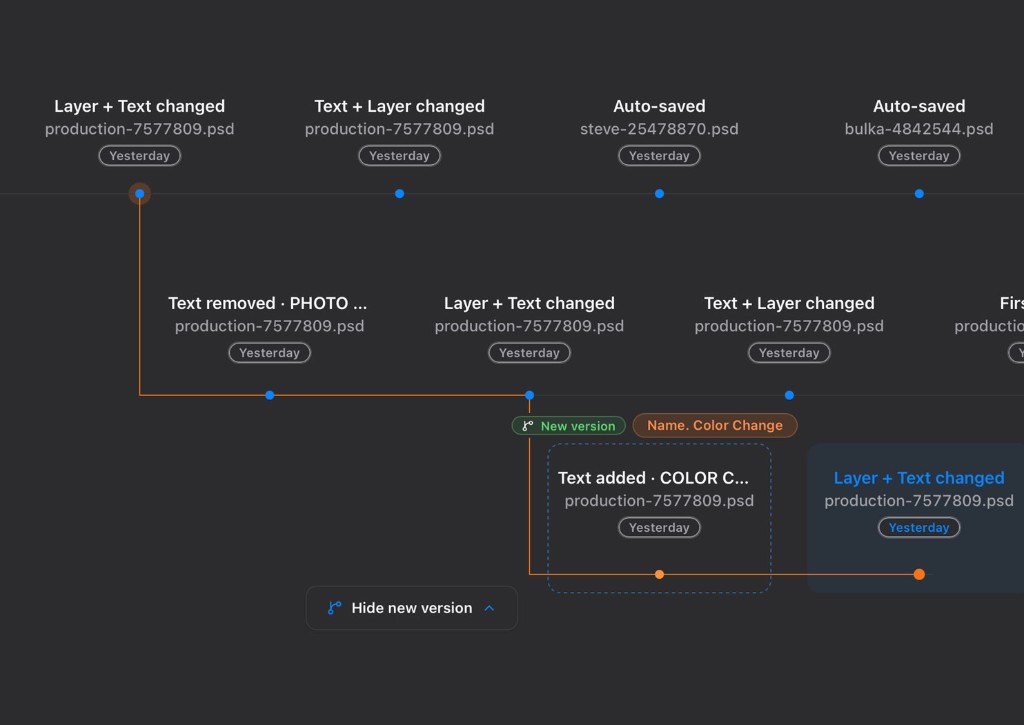Viewport: 1024px width, 725px height.
Task: Click the branch icon in Hide new version button
Action: tap(334, 608)
